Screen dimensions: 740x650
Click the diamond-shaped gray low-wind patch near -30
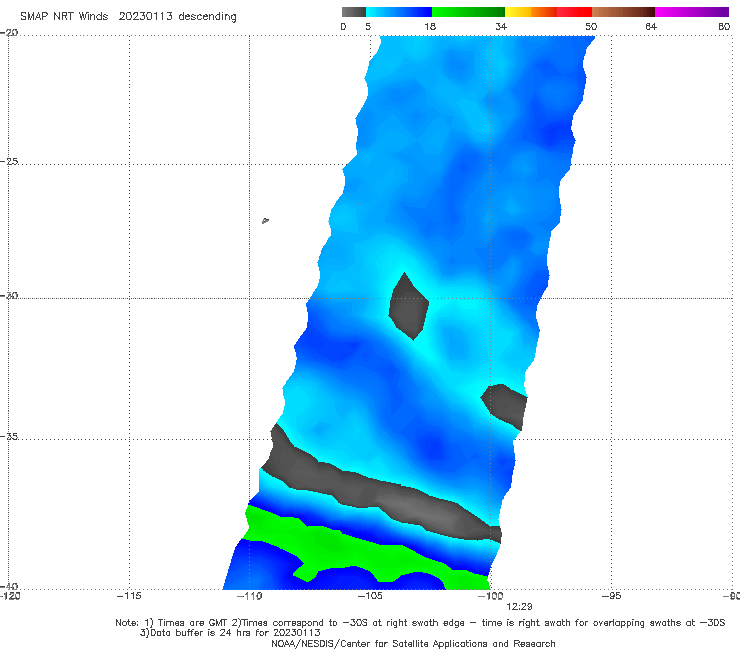point(408,307)
